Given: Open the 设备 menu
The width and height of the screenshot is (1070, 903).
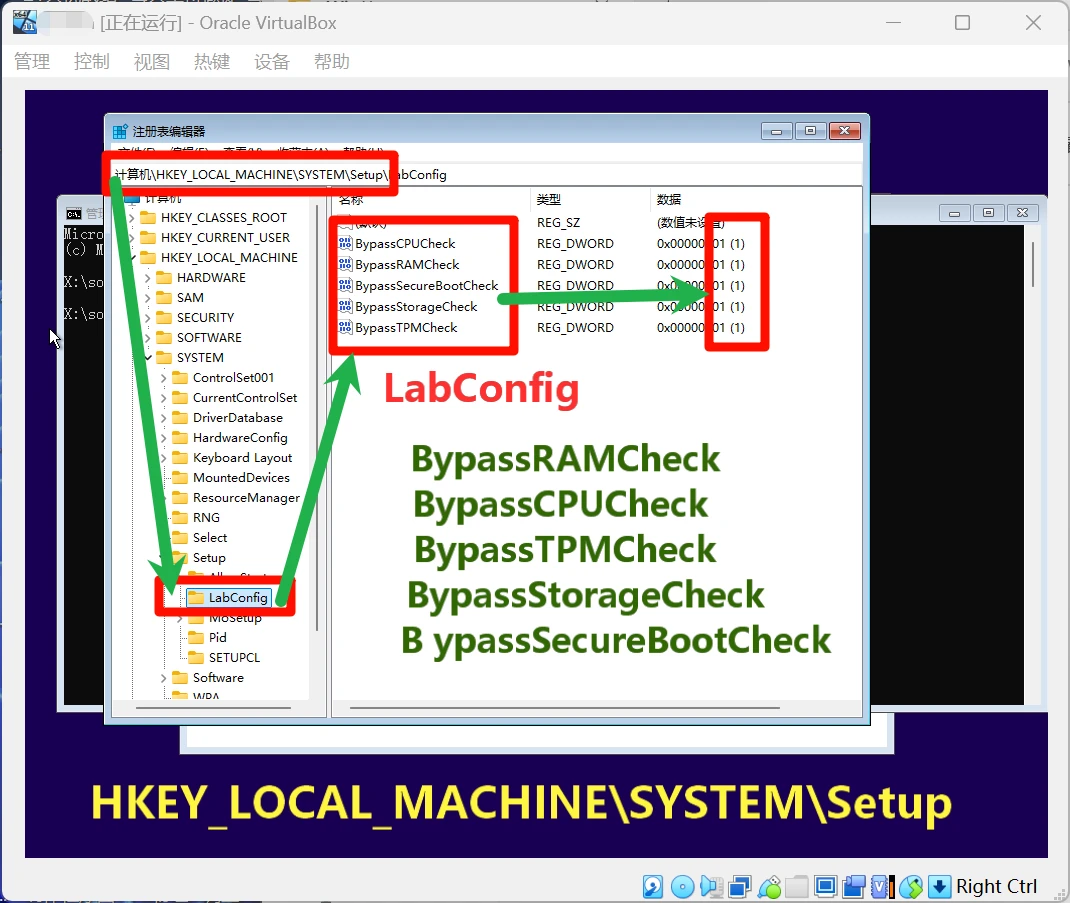Looking at the screenshot, I should click(272, 62).
